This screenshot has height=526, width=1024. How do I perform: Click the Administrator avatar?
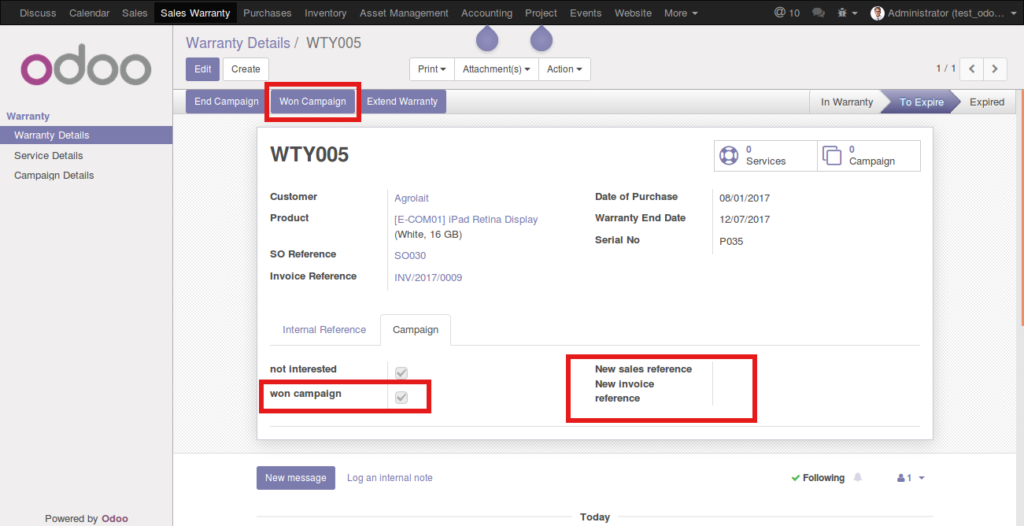[x=877, y=12]
